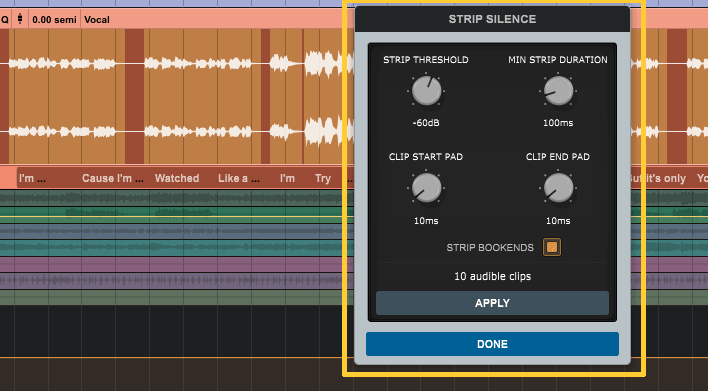Click the 100ms duration value
The height and width of the screenshot is (391, 708).
pos(558,123)
